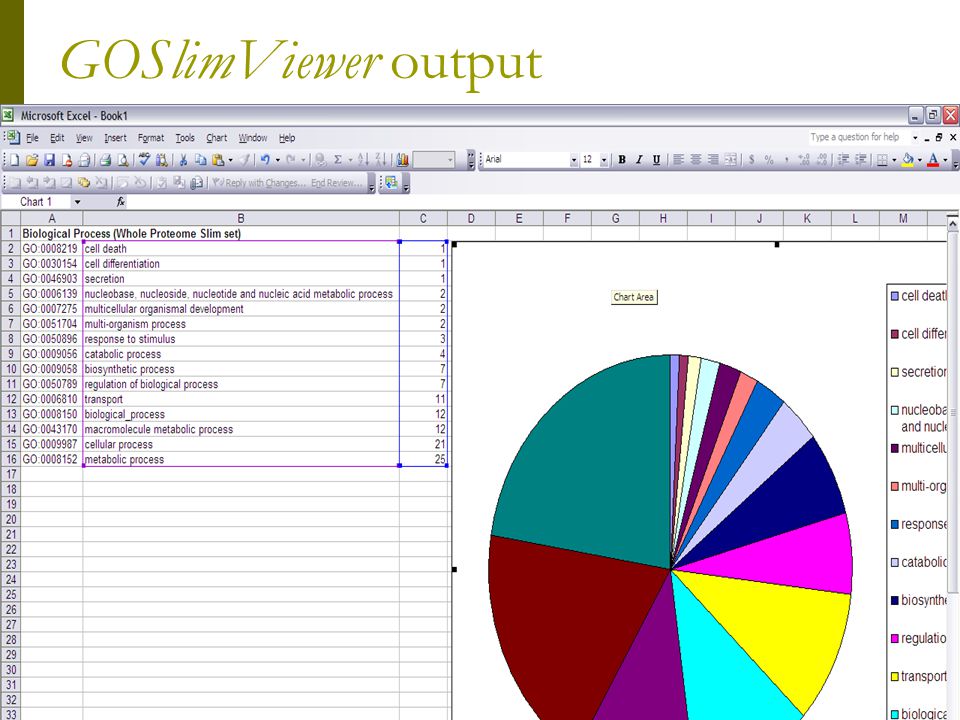Open the Format menu
The height and width of the screenshot is (720, 960).
151,138
